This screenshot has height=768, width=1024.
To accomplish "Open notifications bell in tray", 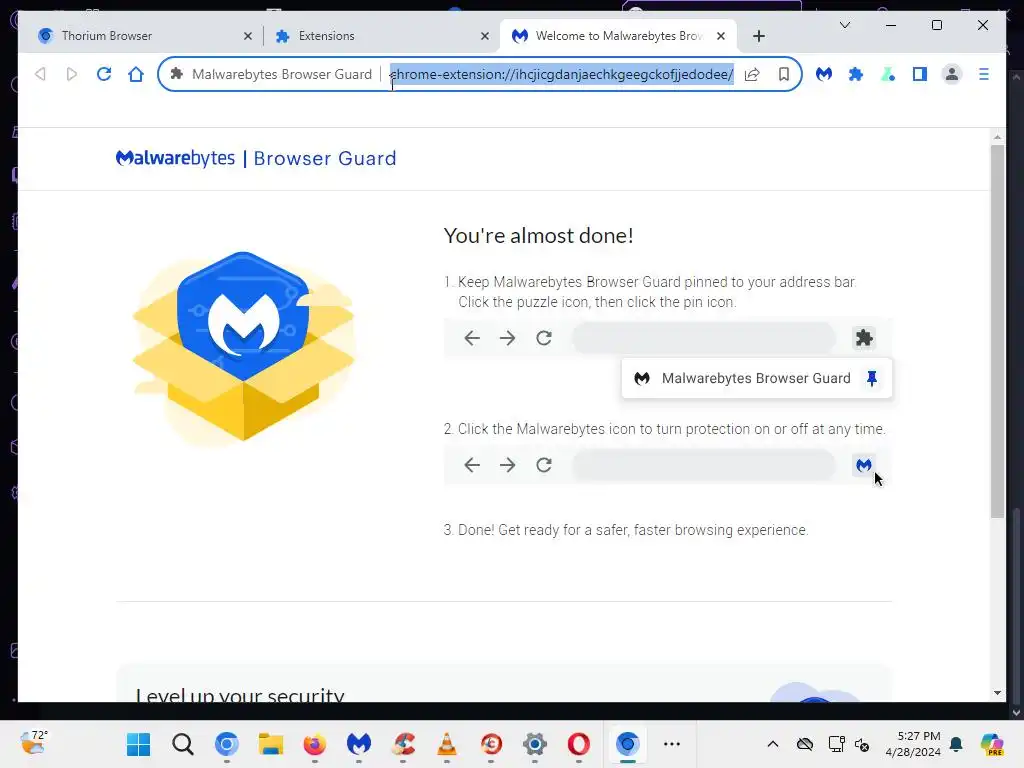I will [956, 744].
